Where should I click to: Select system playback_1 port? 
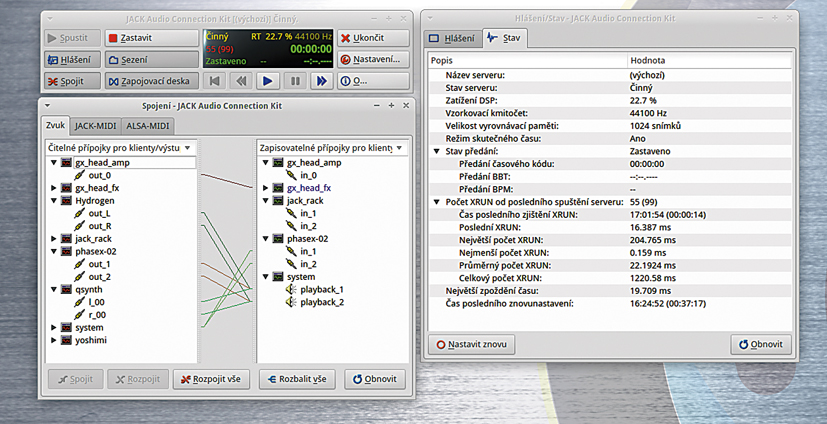[322, 290]
